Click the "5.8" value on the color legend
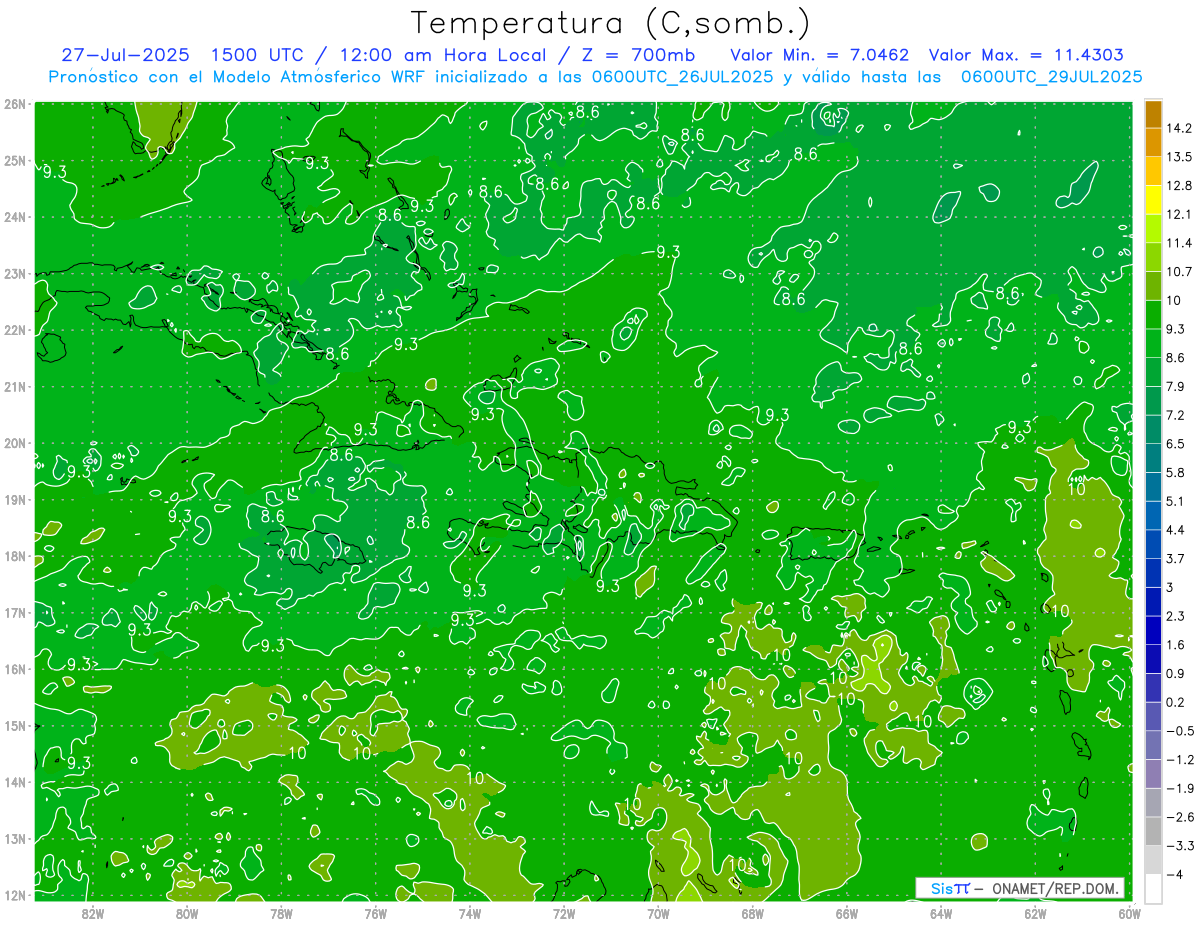The height and width of the screenshot is (927, 1200). pos(1175,472)
